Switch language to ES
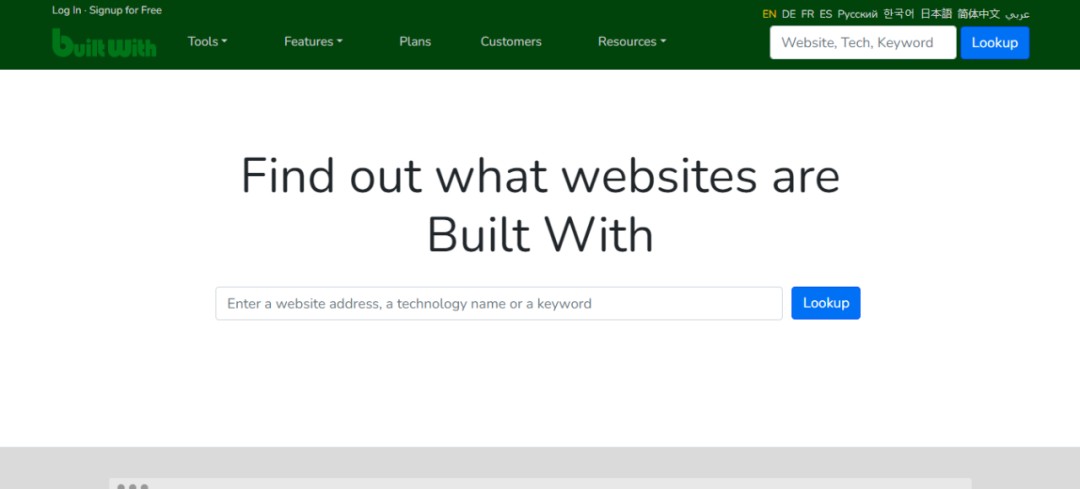Viewport: 1080px width, 489px height. 825,14
